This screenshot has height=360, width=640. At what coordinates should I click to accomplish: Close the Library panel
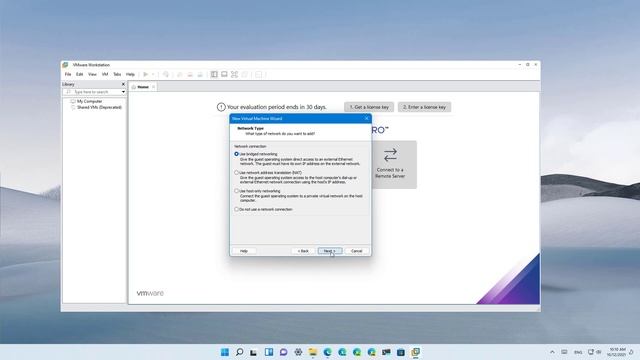coord(123,84)
